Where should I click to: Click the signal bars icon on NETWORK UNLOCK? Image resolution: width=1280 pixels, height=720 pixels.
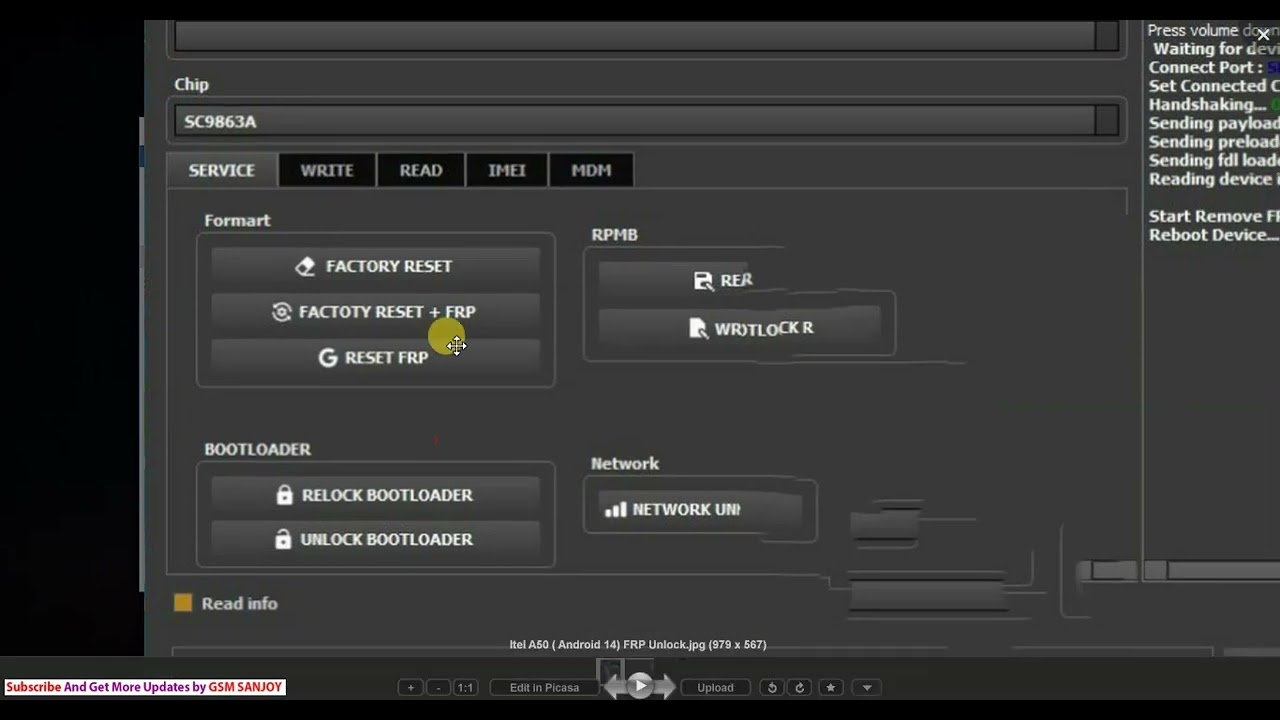tap(616, 509)
